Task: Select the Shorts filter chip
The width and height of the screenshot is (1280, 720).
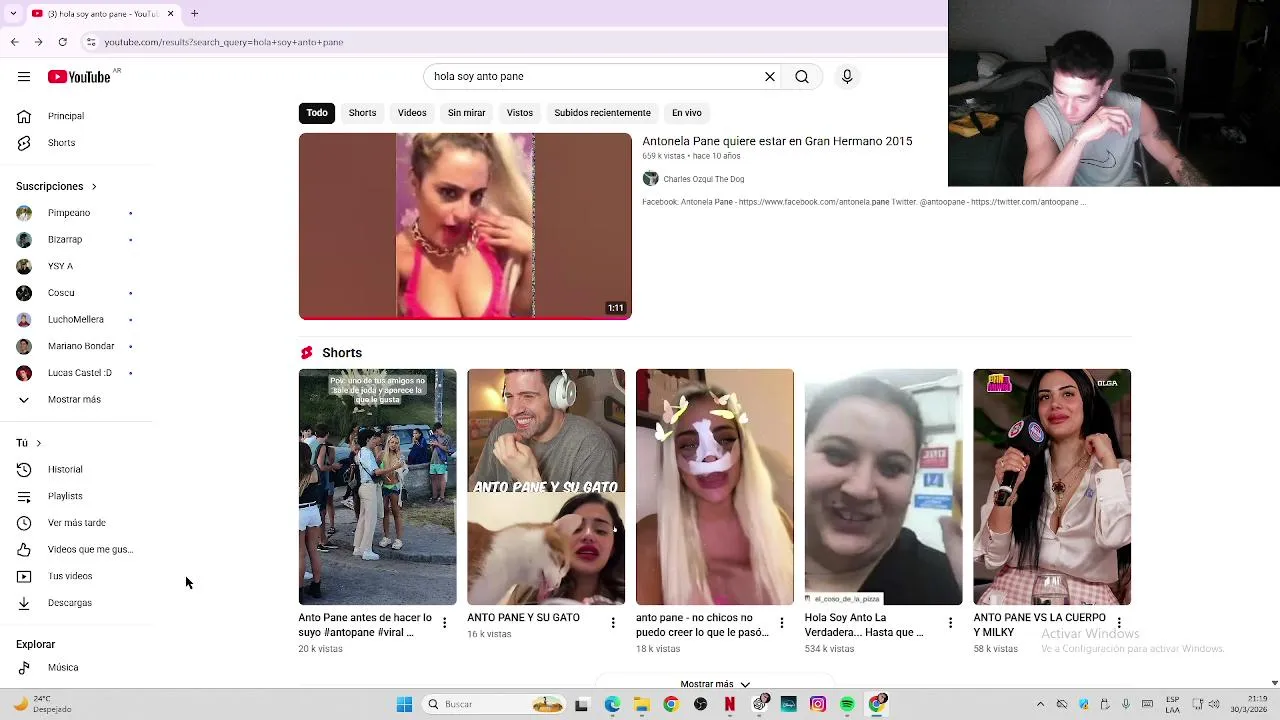Action: 362,113
